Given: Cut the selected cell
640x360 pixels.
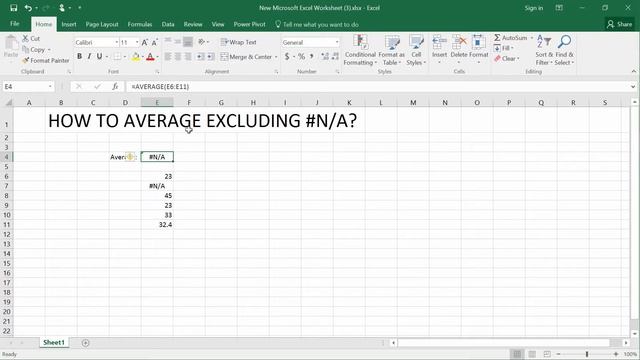Looking at the screenshot, I should tap(31, 38).
